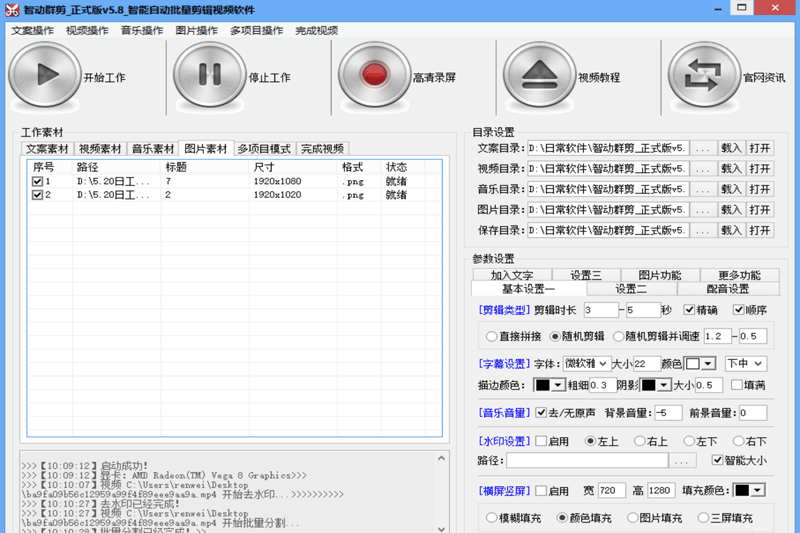The width and height of the screenshot is (800, 533).
Task: Select the 直接拼接 radio option
Action: click(492, 336)
